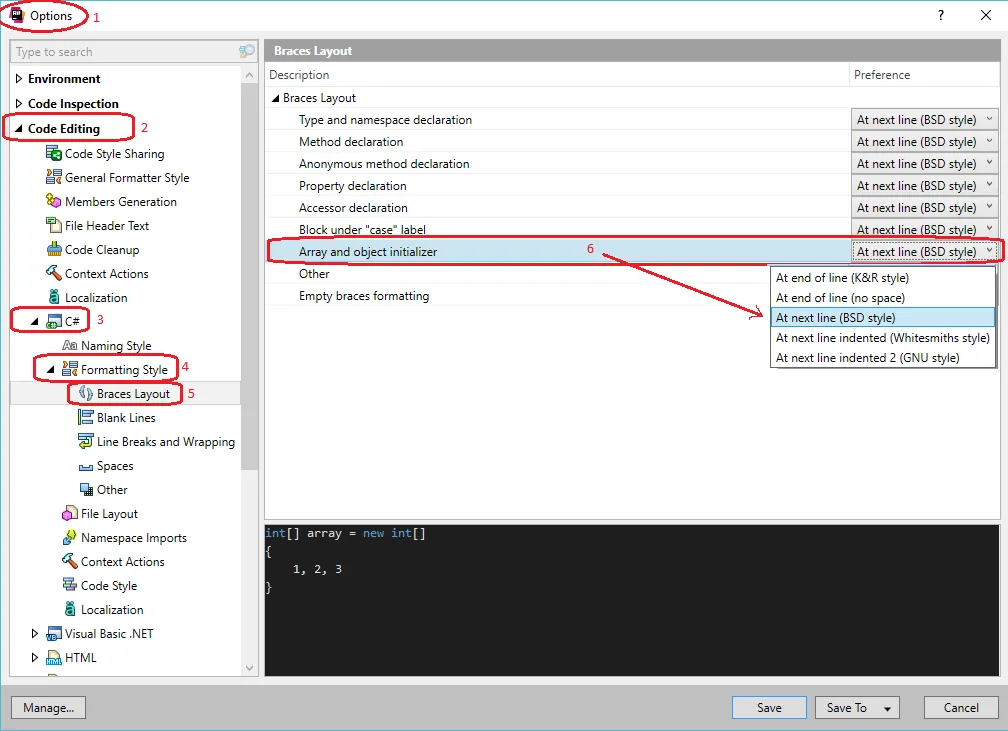
Task: Click the Code Style Sharing icon
Action: (x=53, y=153)
